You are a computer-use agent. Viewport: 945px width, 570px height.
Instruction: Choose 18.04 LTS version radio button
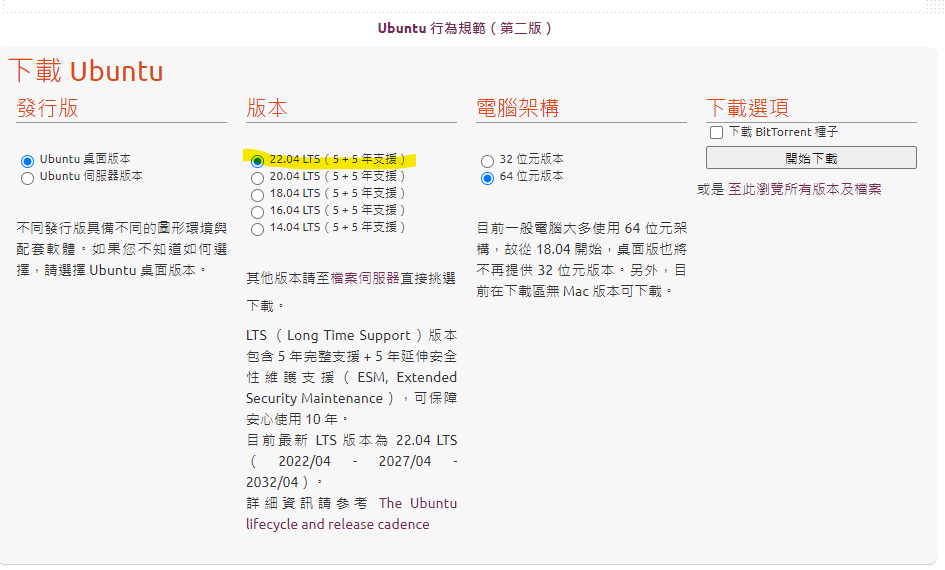coord(257,195)
